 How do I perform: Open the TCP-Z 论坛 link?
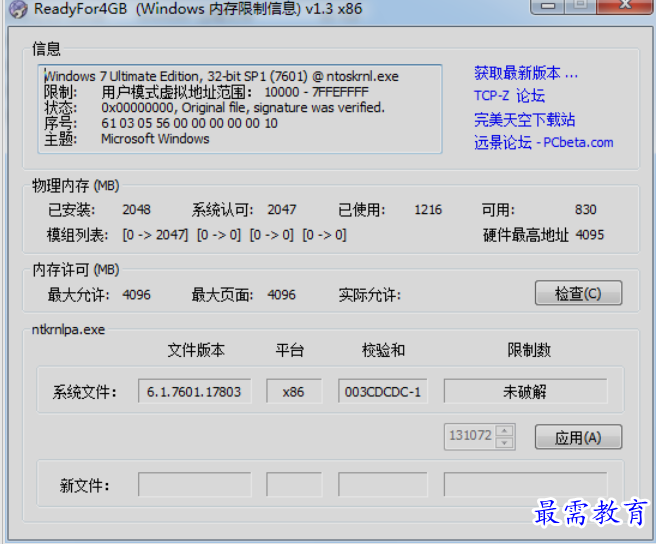509,96
